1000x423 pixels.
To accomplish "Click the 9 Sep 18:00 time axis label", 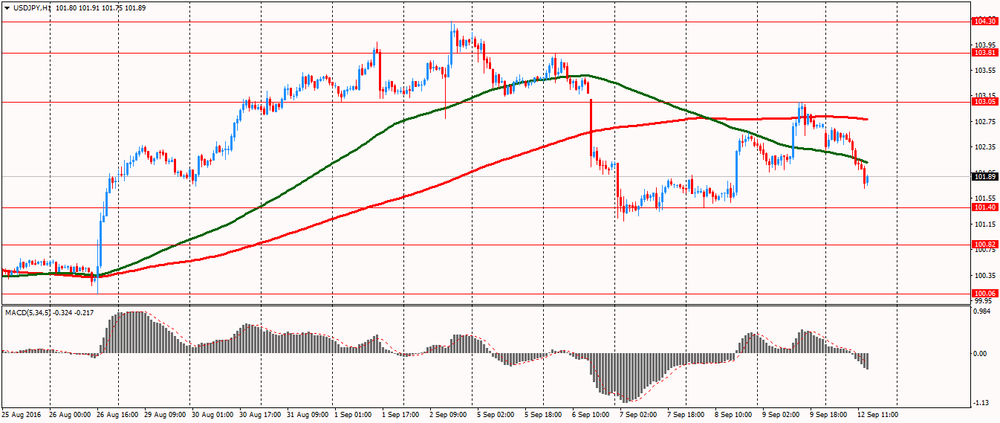I will [827, 413].
